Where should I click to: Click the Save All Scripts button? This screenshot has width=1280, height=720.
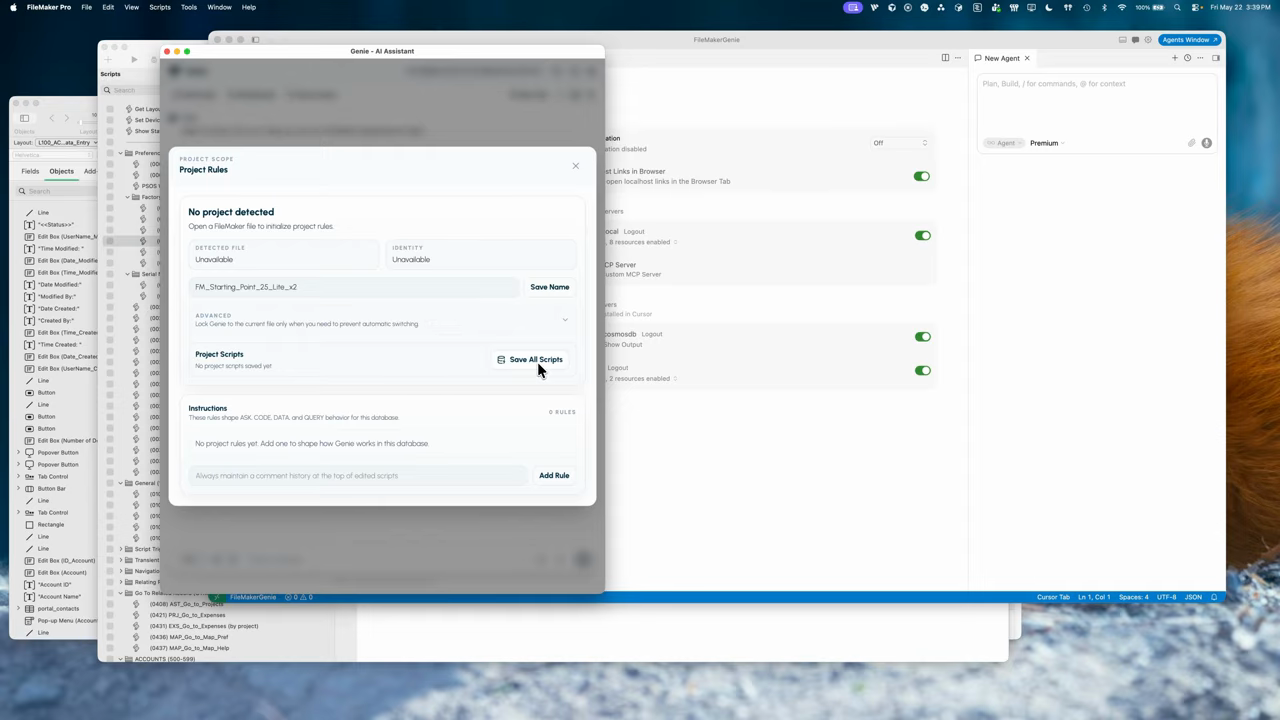[530, 360]
